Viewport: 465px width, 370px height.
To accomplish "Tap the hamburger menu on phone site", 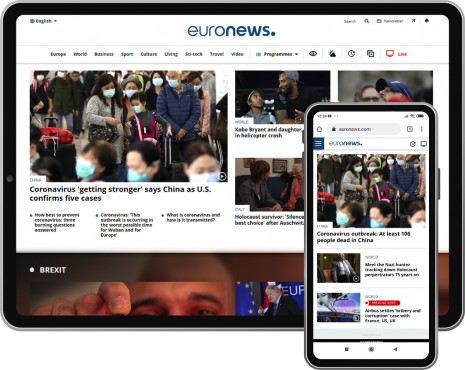I will [318, 143].
